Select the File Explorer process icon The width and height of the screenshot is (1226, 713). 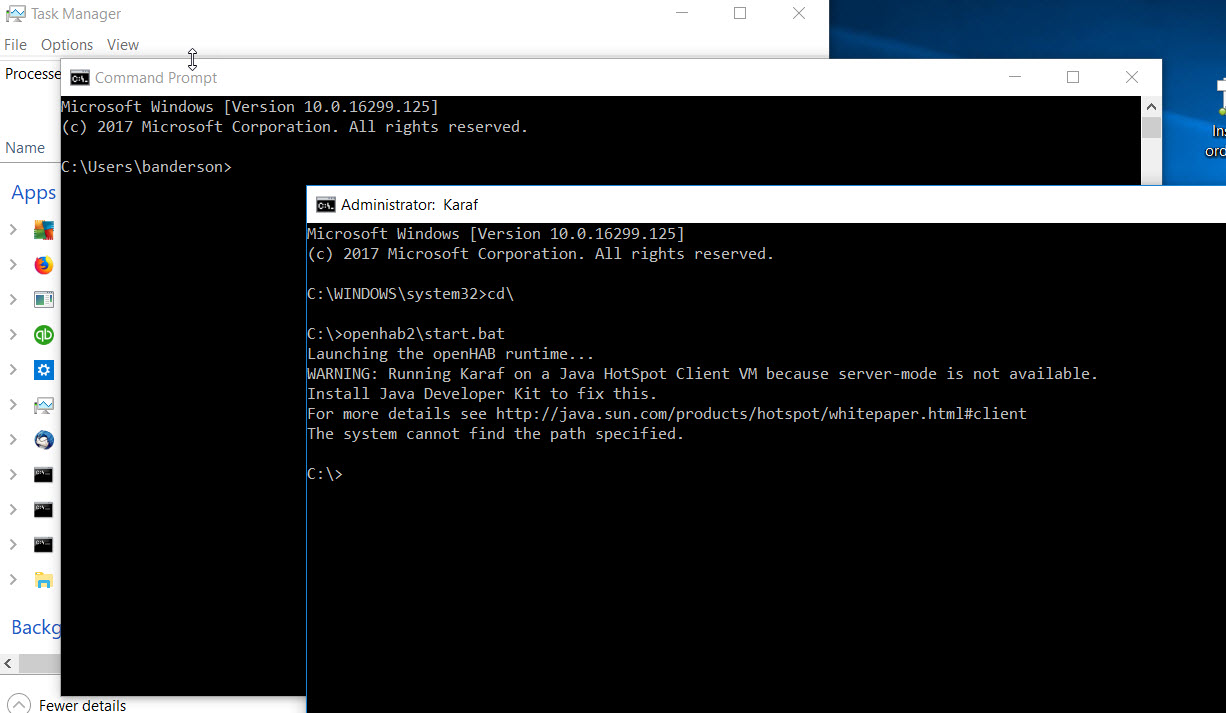(x=43, y=580)
